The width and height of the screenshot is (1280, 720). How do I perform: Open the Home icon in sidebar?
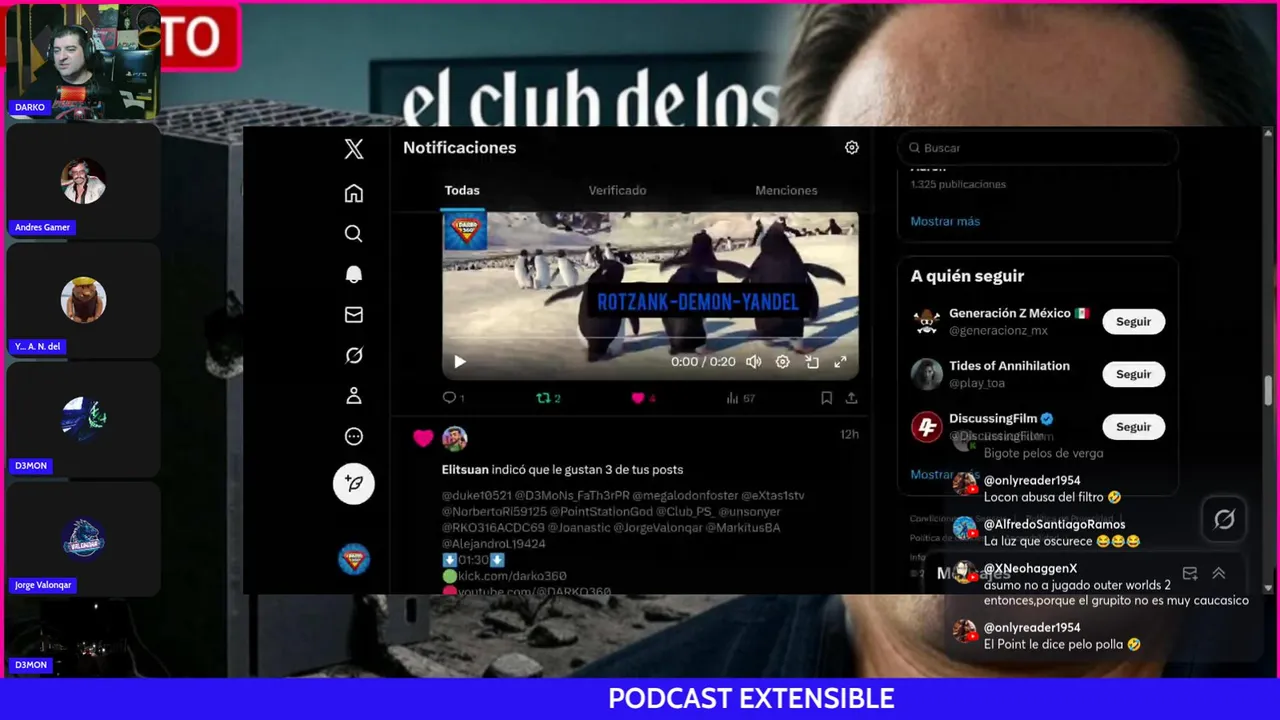click(x=354, y=193)
